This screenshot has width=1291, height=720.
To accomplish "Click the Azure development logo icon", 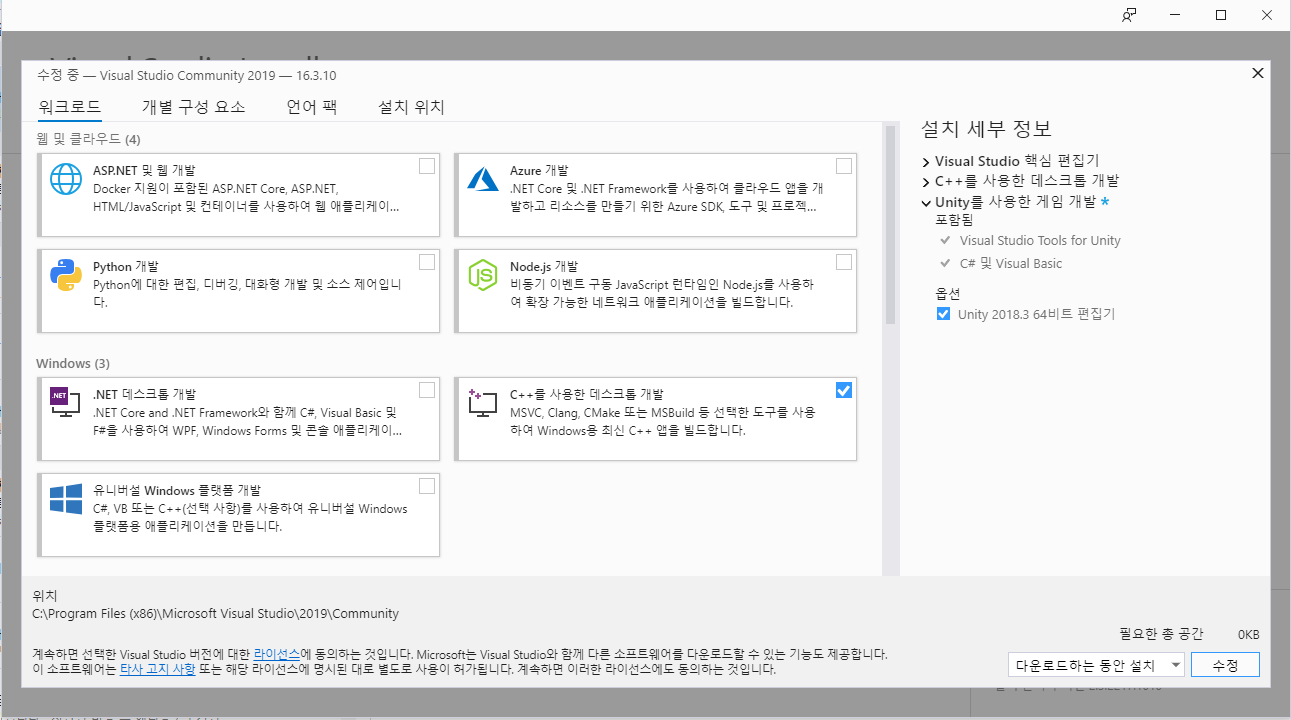I will click(x=483, y=178).
